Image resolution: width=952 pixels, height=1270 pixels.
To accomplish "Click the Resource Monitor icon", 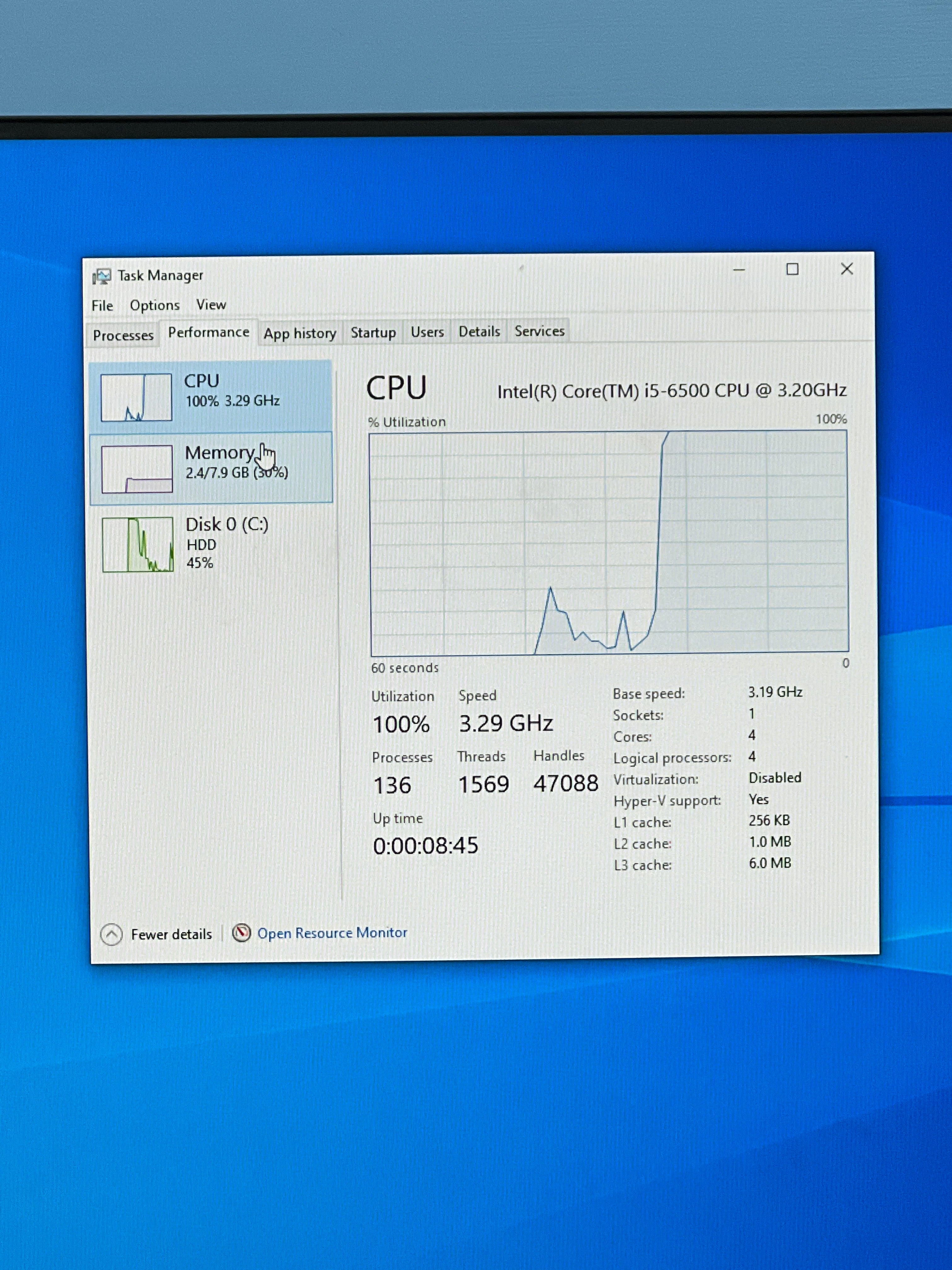I will 241,932.
